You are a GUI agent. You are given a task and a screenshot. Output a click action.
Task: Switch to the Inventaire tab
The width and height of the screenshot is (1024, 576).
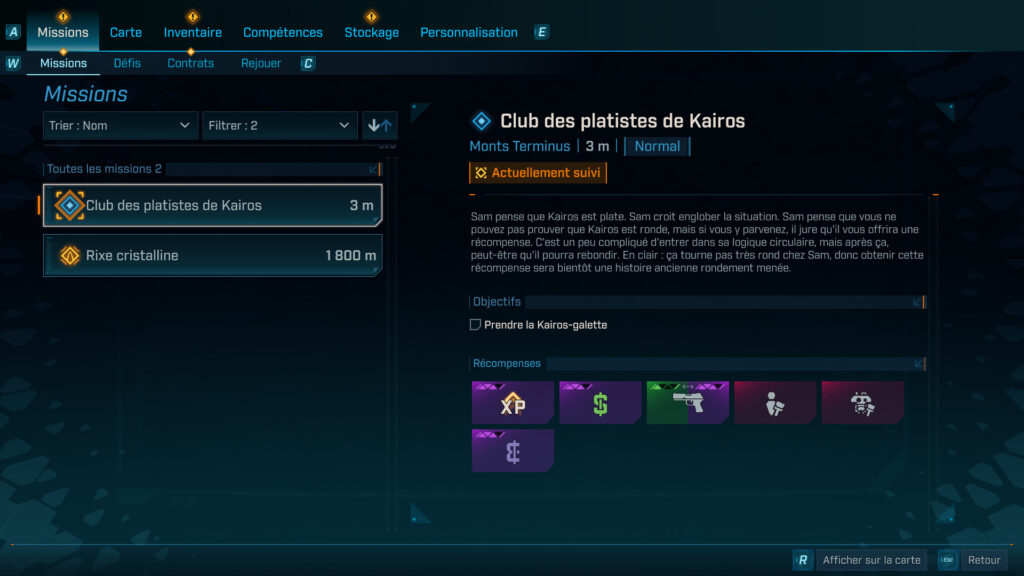point(193,32)
